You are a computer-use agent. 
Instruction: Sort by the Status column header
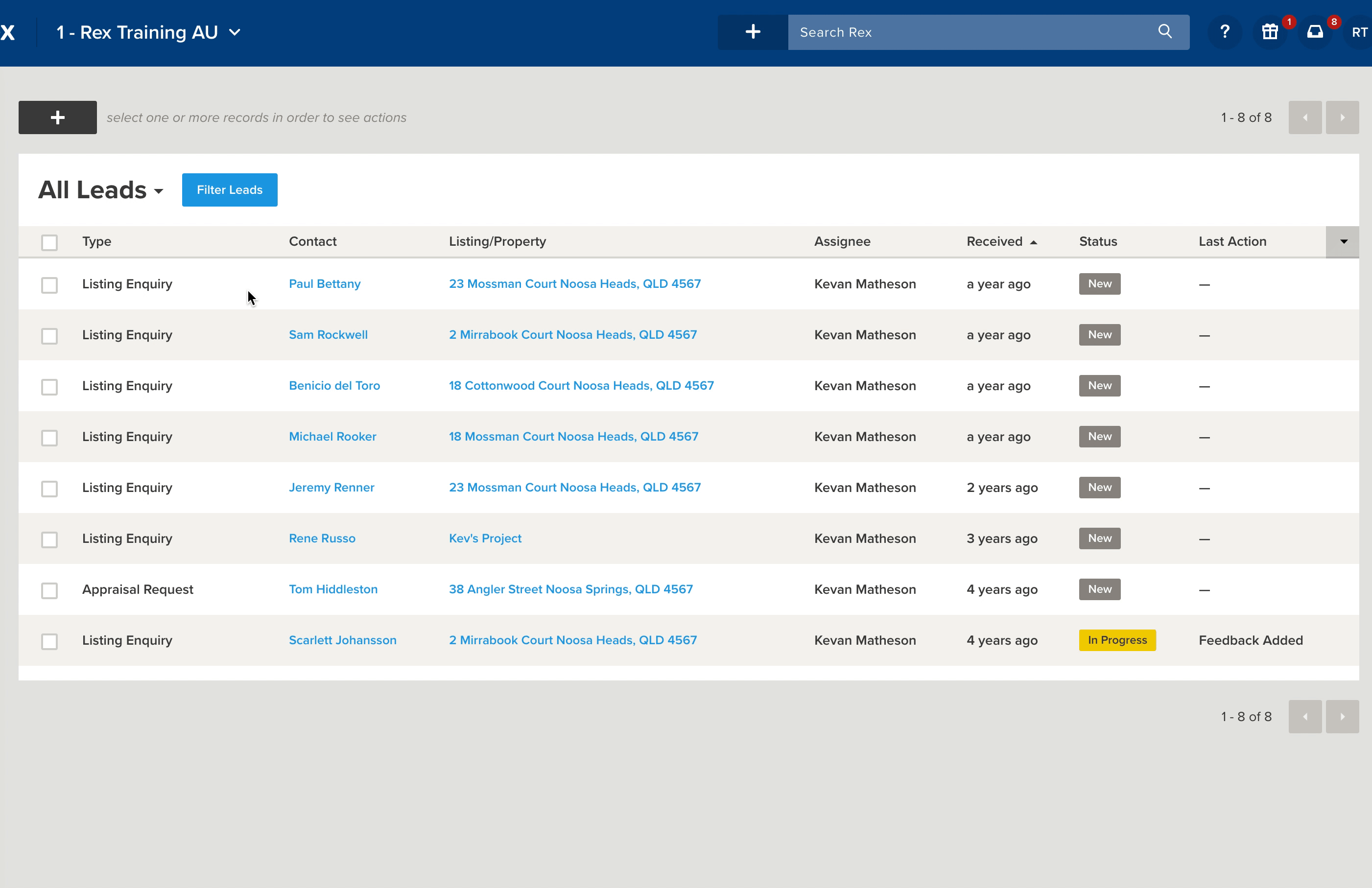pos(1098,241)
